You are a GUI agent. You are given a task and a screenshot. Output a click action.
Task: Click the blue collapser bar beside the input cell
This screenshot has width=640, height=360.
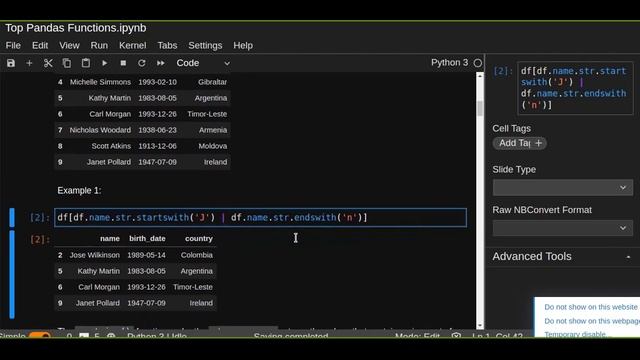click(12, 218)
